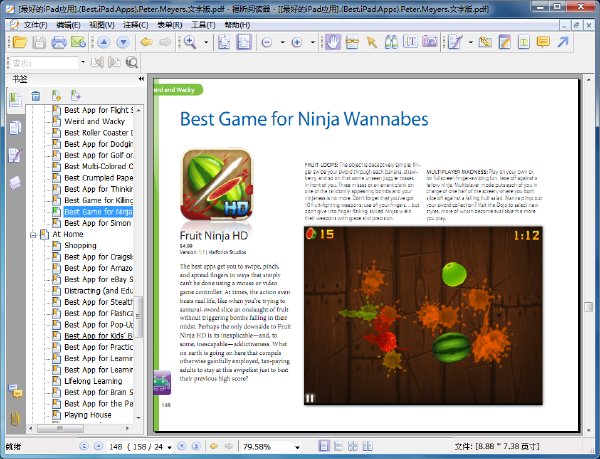Open annotation tool dropdown arrow
The image size is (600, 459).
pos(470,42)
